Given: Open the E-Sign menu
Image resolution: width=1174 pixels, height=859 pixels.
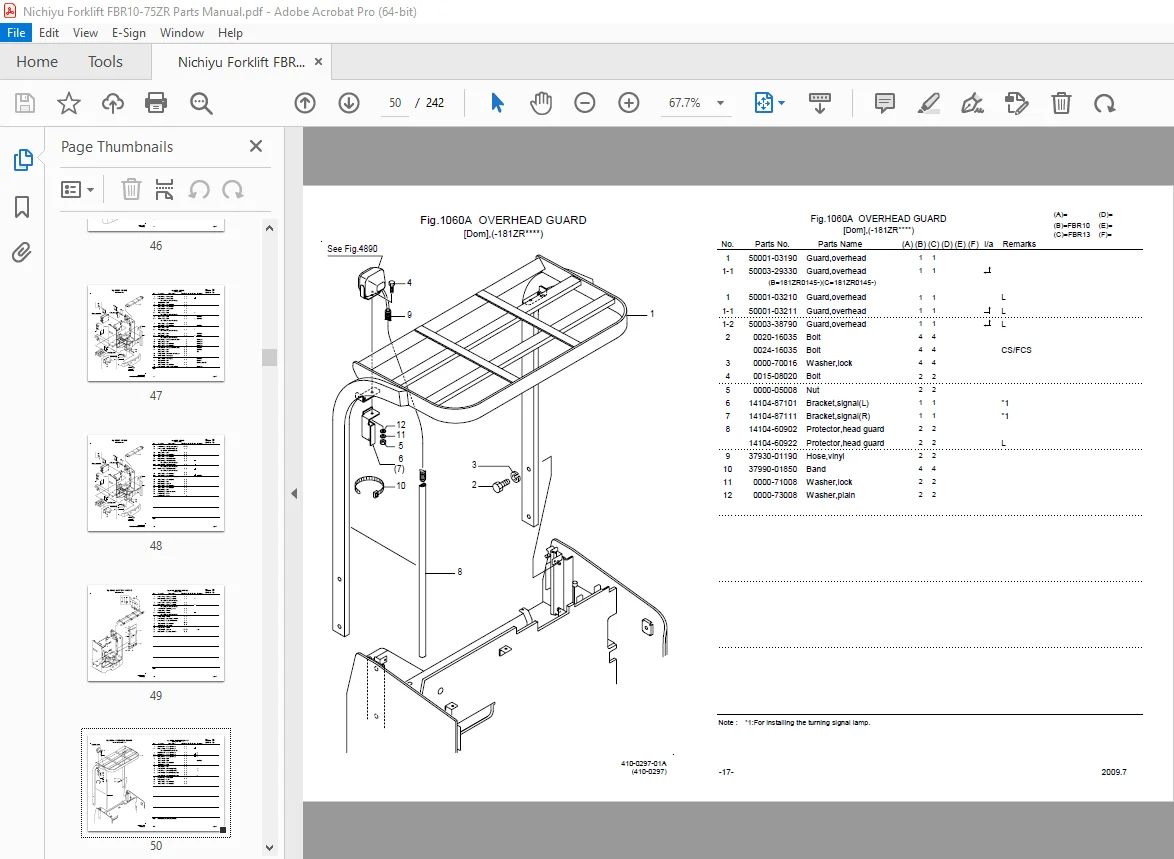Looking at the screenshot, I should pos(129,33).
